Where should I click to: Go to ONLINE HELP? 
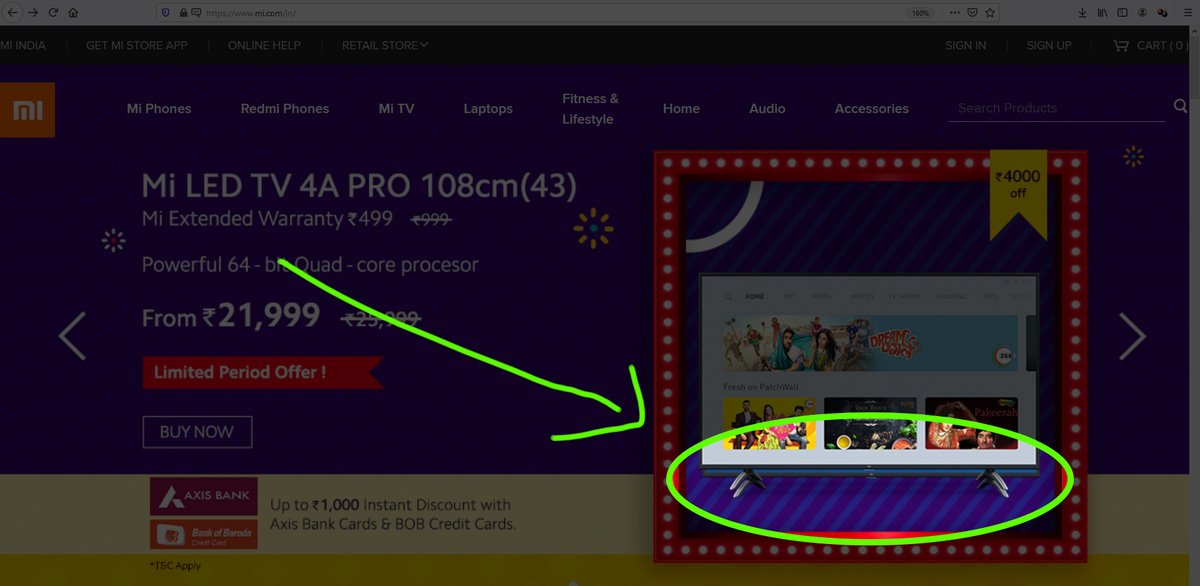pos(264,45)
